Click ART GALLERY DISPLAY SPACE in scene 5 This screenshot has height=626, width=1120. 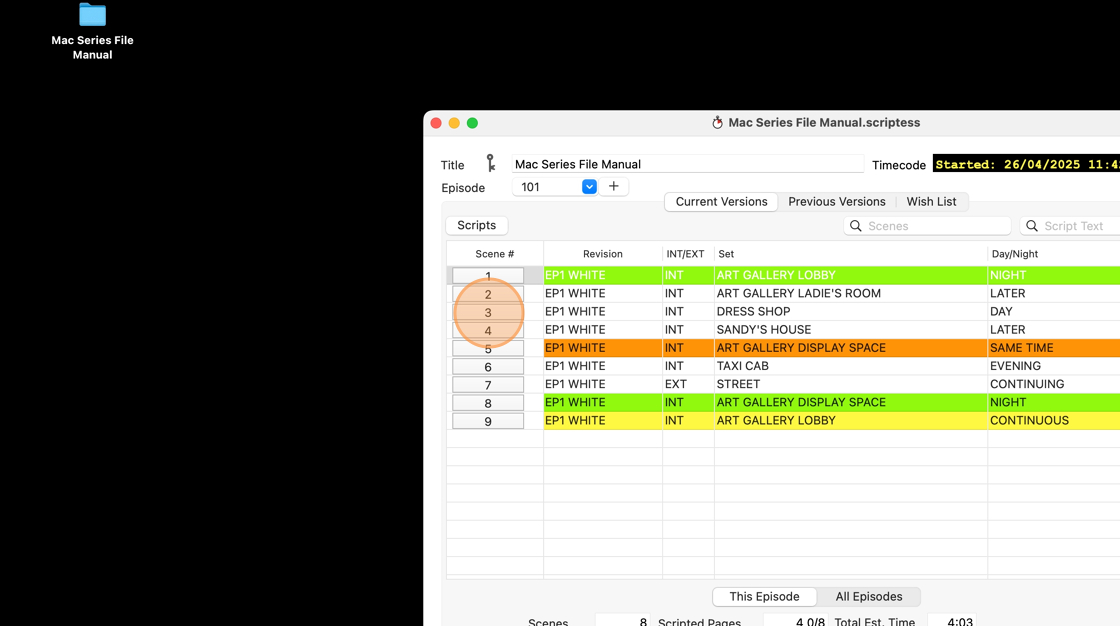pyautogui.click(x=851, y=347)
